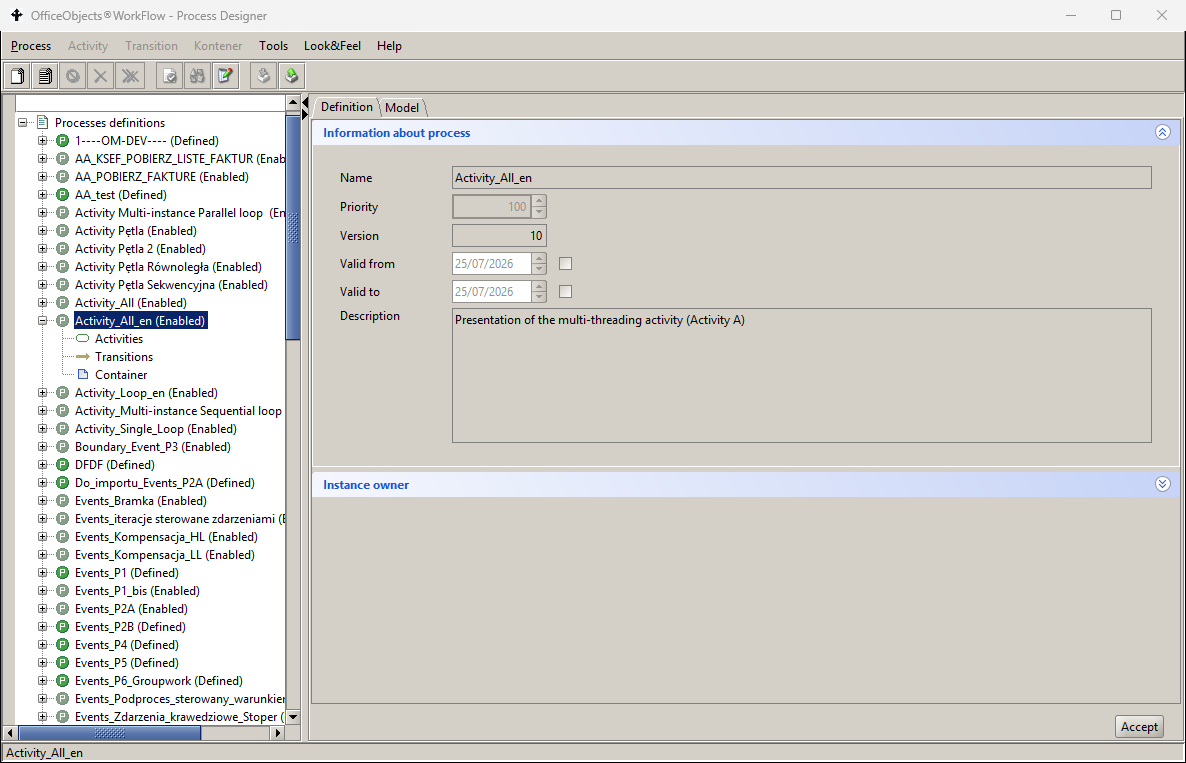
Task: Tick the Valid from checkbox
Action: pyautogui.click(x=565, y=263)
